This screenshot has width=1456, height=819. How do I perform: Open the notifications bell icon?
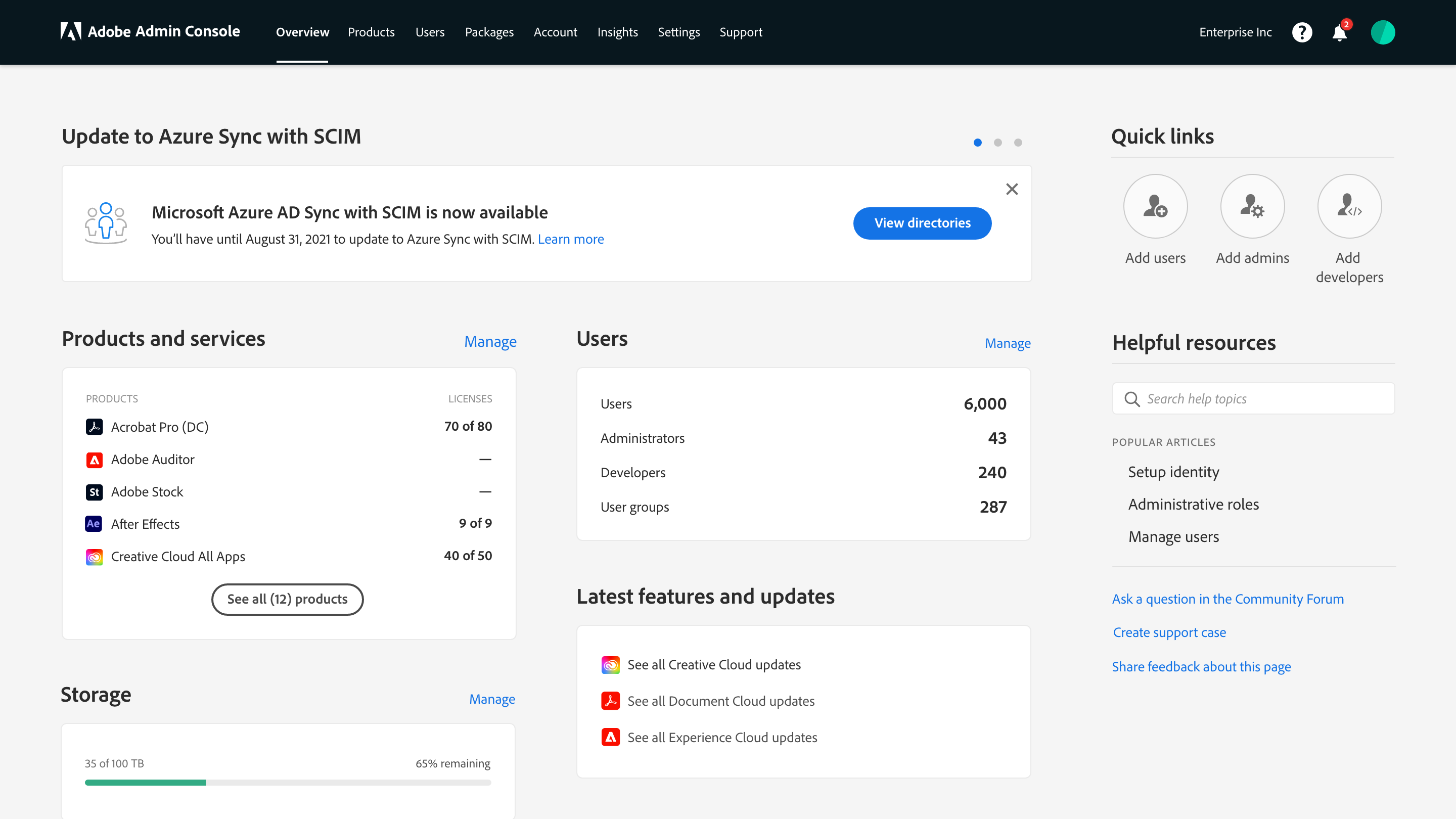pyautogui.click(x=1340, y=32)
